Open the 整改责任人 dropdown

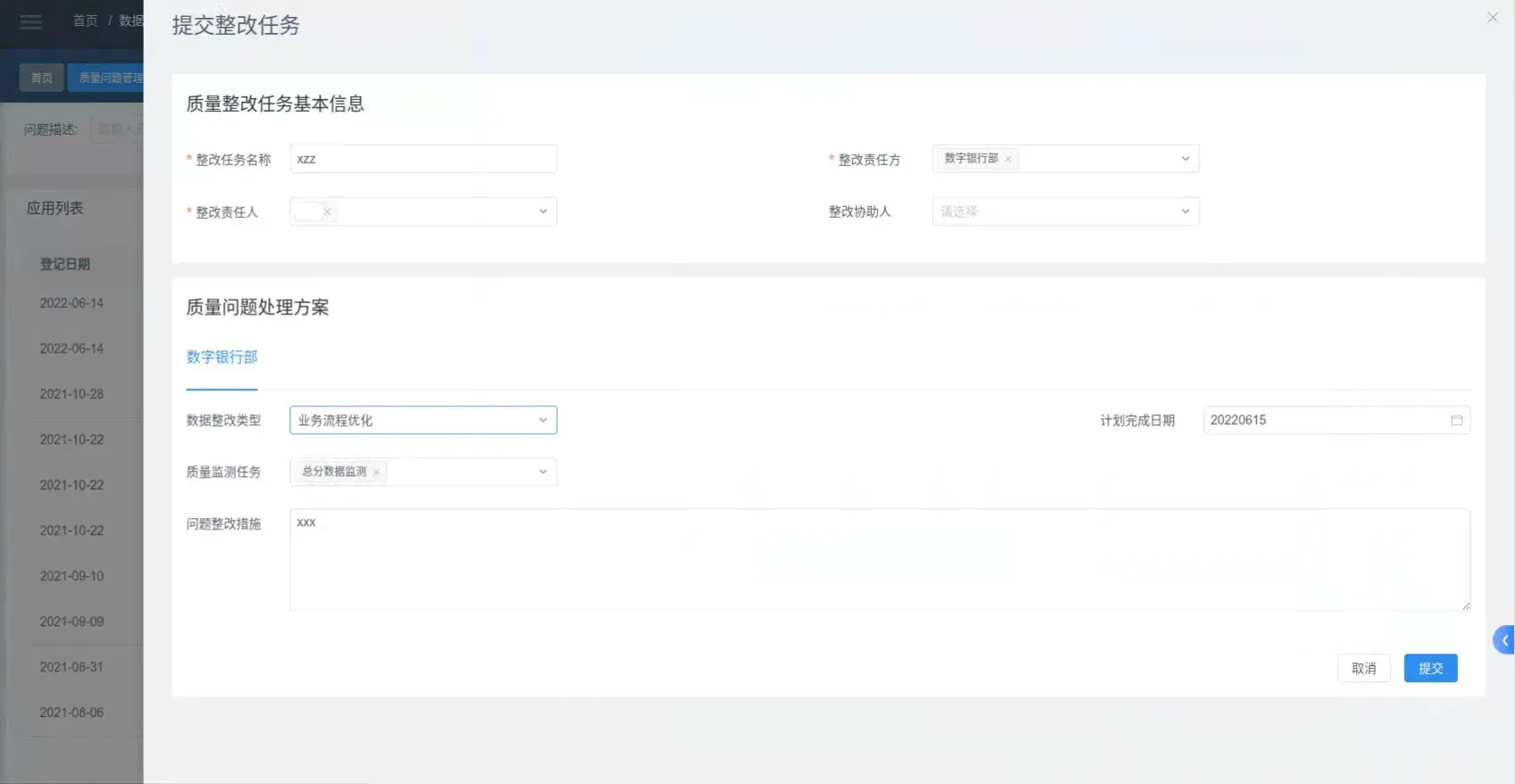(x=542, y=212)
